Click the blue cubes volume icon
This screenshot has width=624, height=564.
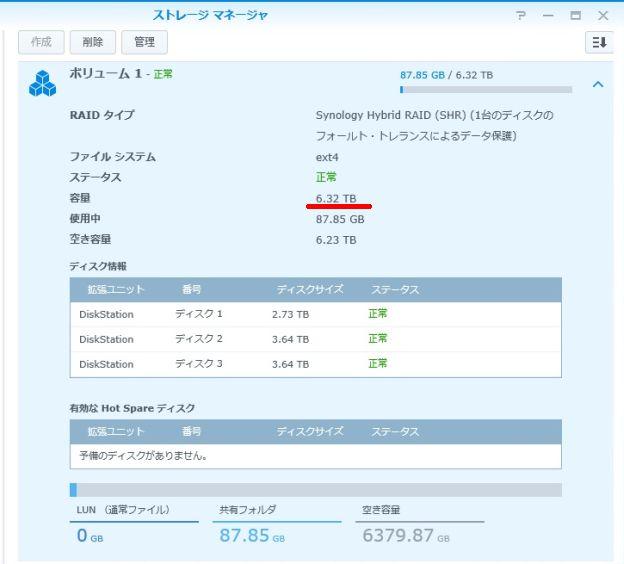point(43,84)
